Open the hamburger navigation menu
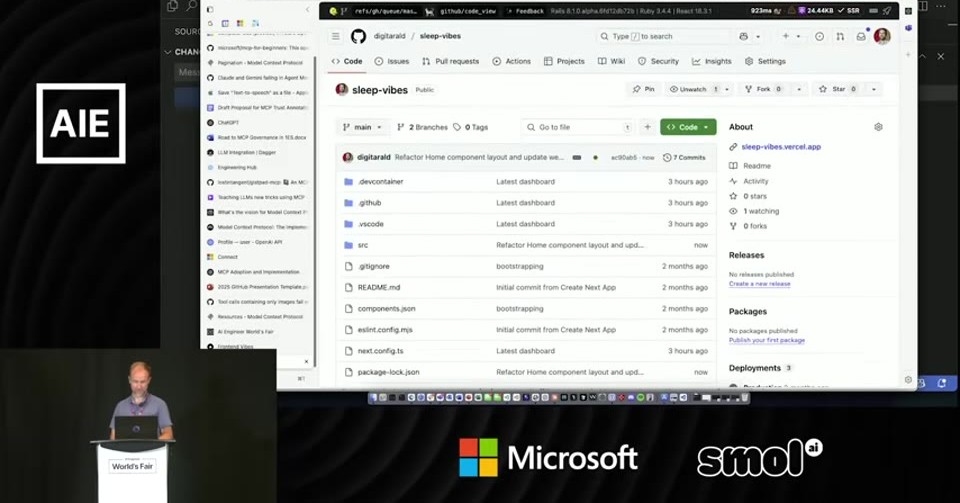The height and width of the screenshot is (503, 960). (x=336, y=36)
